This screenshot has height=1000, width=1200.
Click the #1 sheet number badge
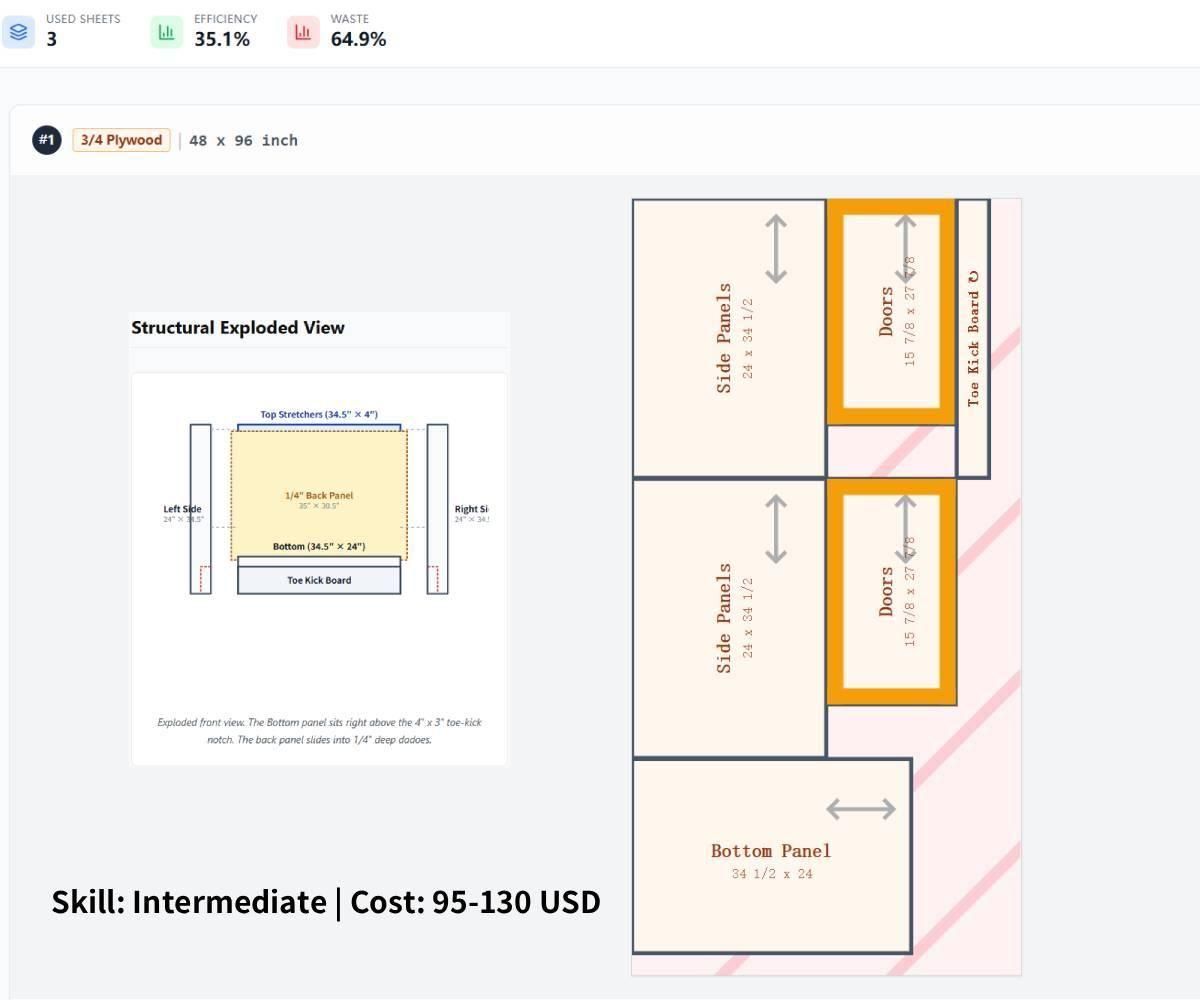46,140
